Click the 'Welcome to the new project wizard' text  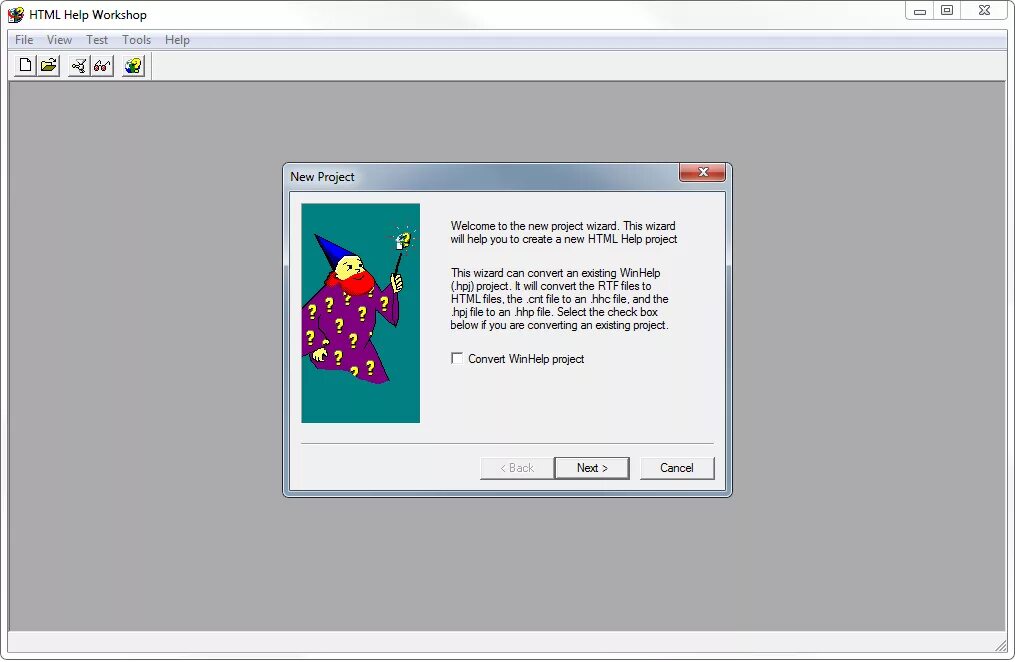(x=564, y=232)
